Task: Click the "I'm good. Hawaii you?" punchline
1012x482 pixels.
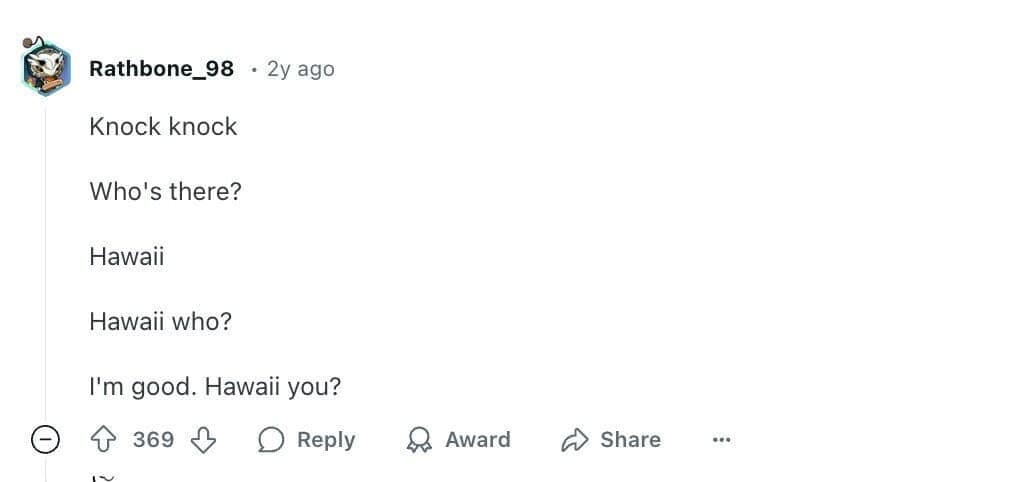Action: 215,387
